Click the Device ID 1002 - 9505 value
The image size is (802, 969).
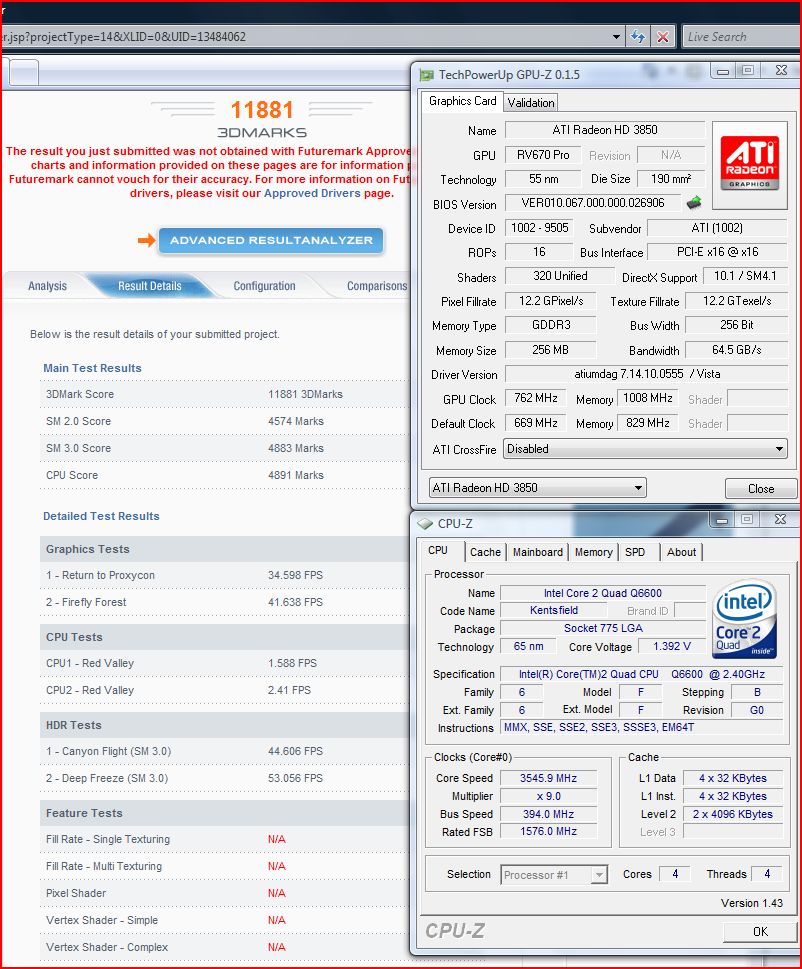pyautogui.click(x=539, y=227)
